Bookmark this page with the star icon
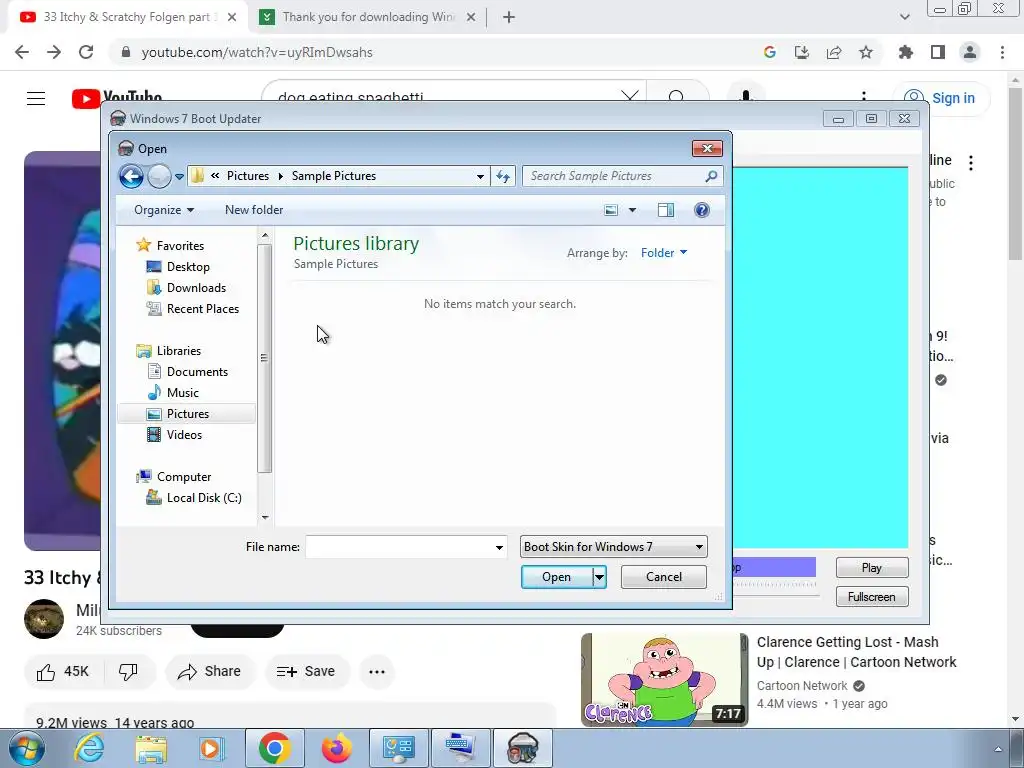Screen dimensions: 1024x768 point(866,52)
